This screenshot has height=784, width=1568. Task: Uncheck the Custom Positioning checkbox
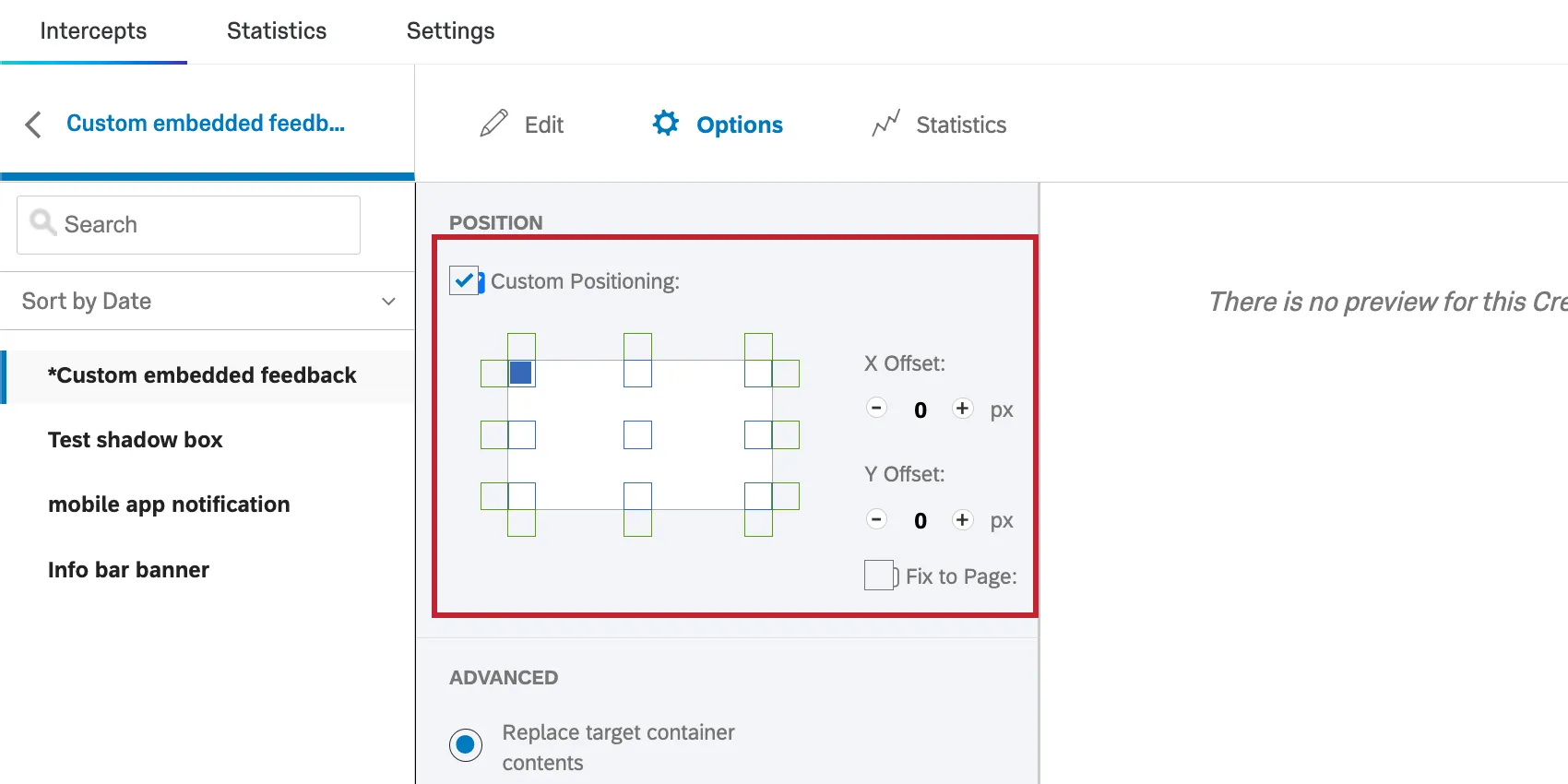[465, 280]
